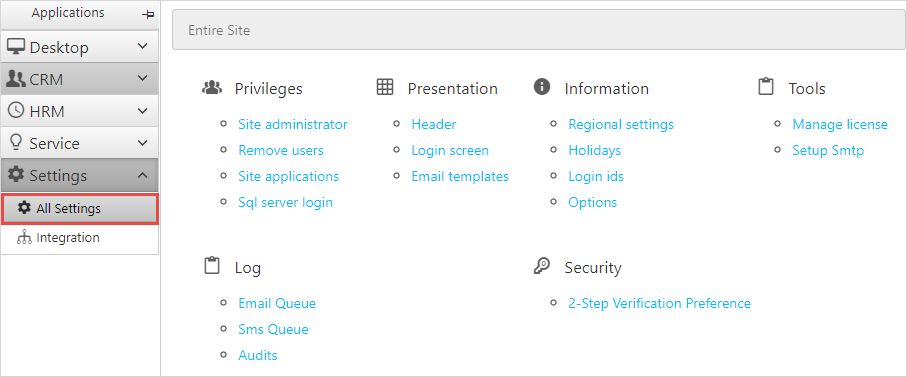Click the Information circle icon
The height and width of the screenshot is (377, 907).
541,87
